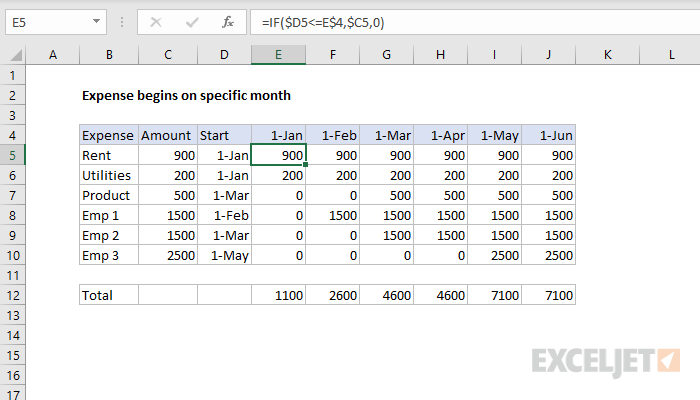
Task: Click the '1-Feb' column header cell
Action: 333,135
